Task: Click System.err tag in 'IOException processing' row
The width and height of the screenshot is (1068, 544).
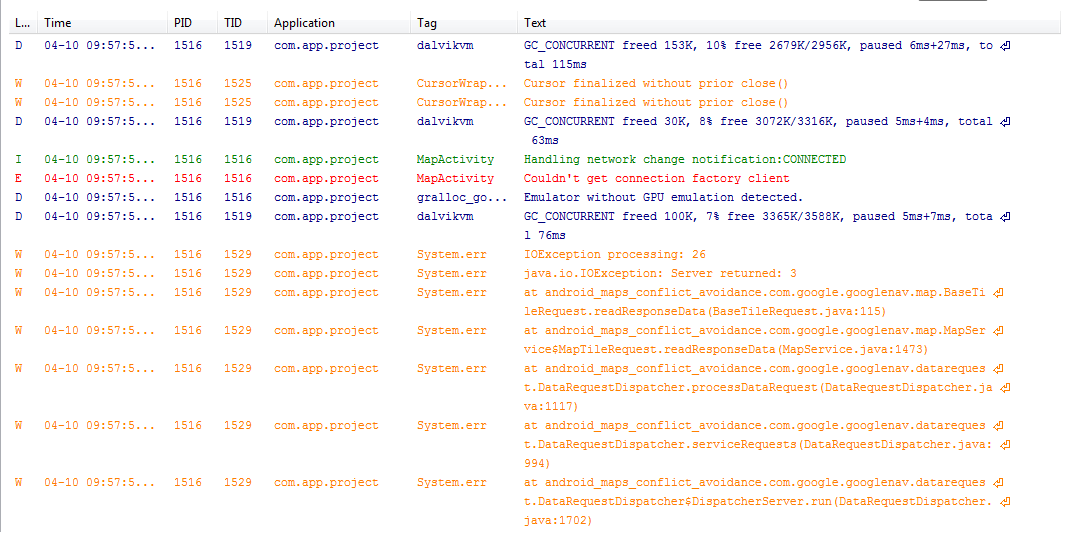Action: pos(452,255)
